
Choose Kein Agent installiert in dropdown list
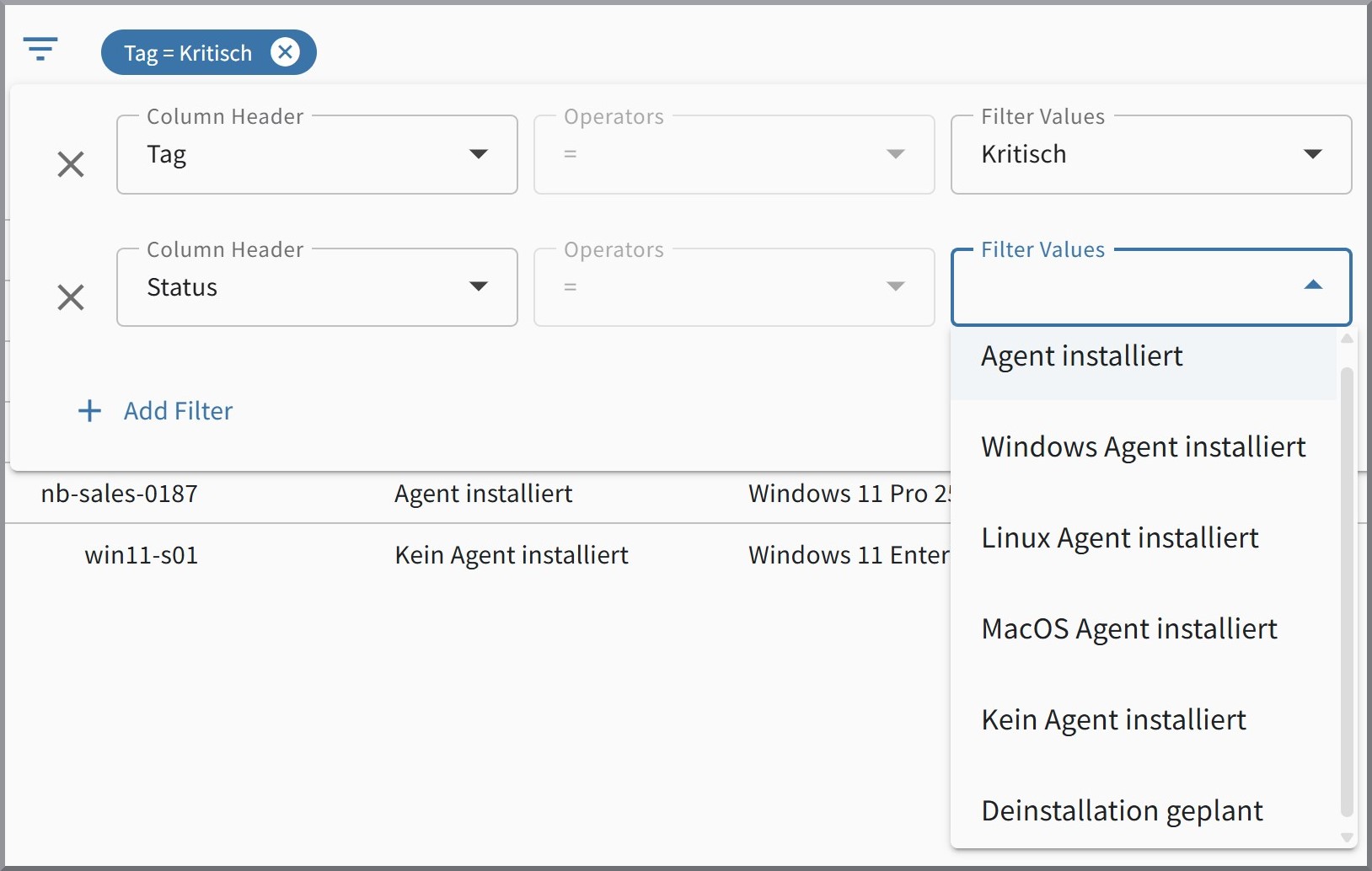[x=1113, y=720]
